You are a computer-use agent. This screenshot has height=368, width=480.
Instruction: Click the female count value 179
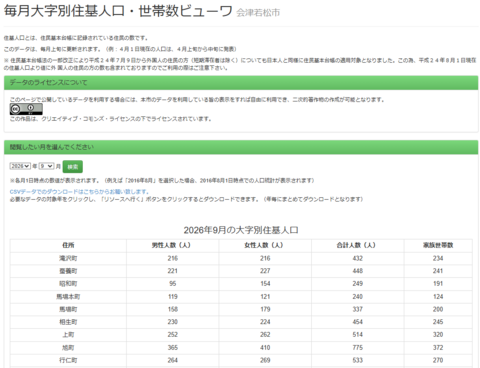click(x=265, y=309)
